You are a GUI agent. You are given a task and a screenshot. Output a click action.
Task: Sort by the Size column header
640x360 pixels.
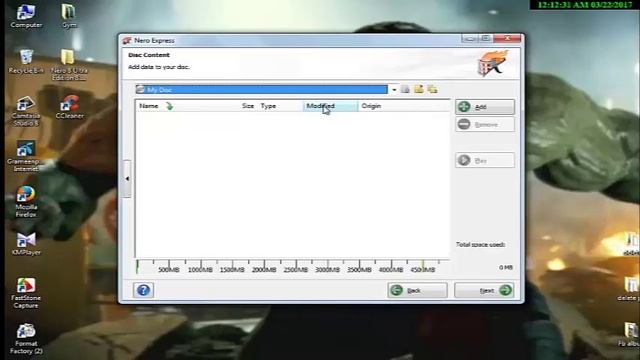247,106
